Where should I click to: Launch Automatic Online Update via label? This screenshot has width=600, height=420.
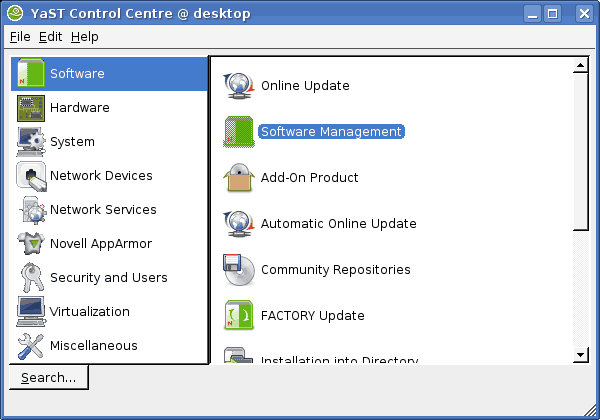[x=339, y=224]
